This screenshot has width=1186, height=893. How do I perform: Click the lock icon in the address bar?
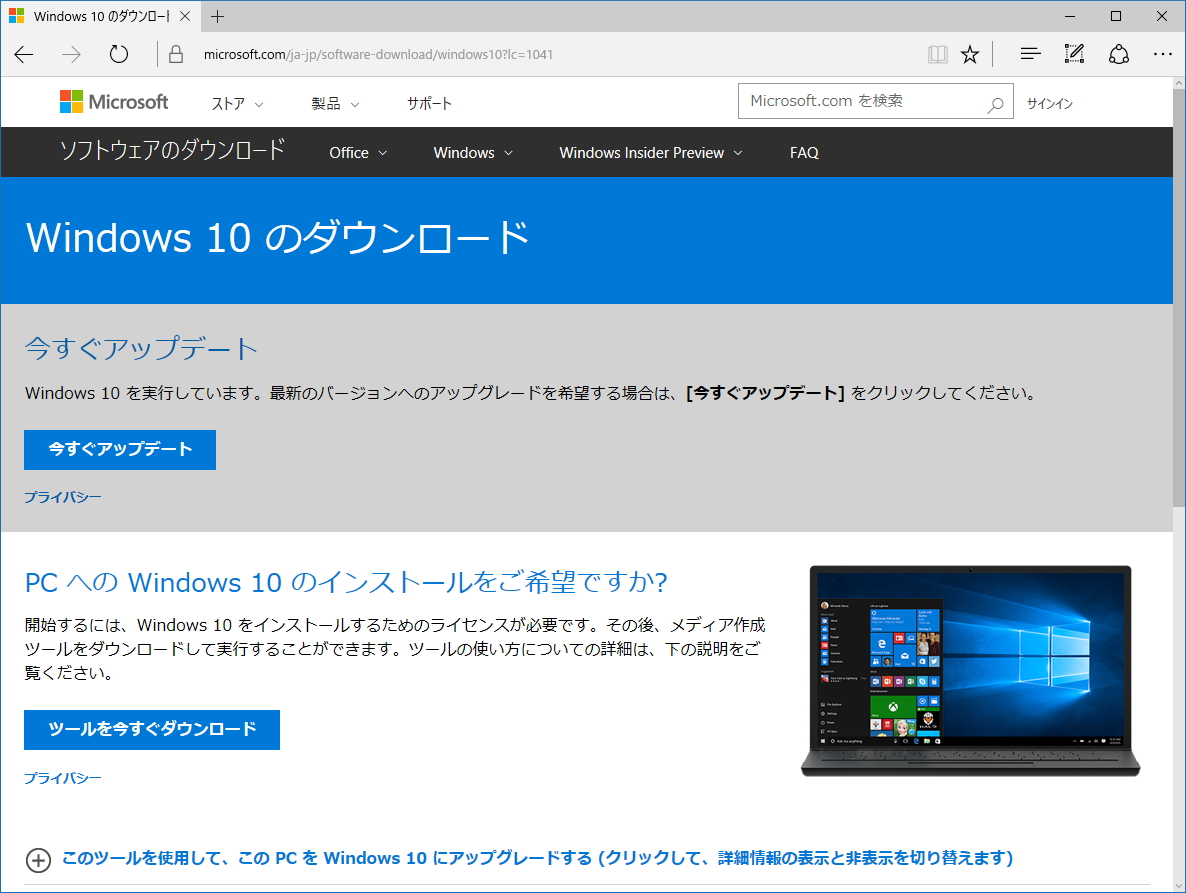point(175,54)
